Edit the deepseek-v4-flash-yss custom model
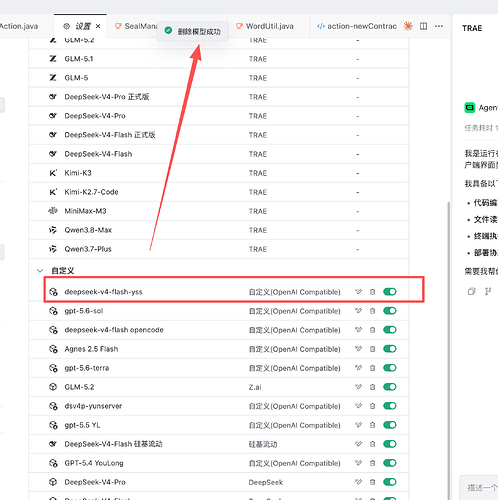Image resolution: width=498 pixels, height=500 pixels. coord(358,292)
